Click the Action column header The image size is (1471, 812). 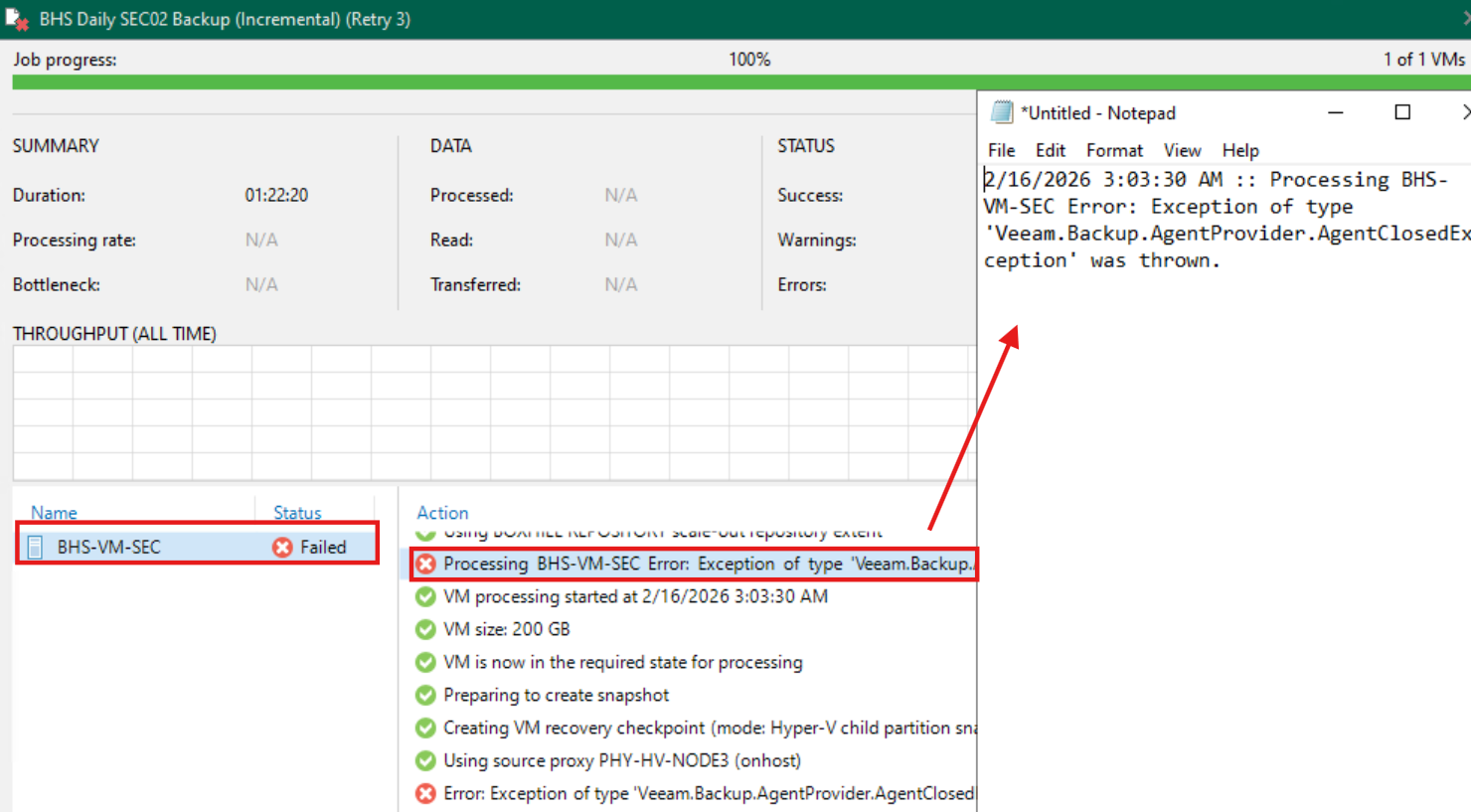point(442,513)
